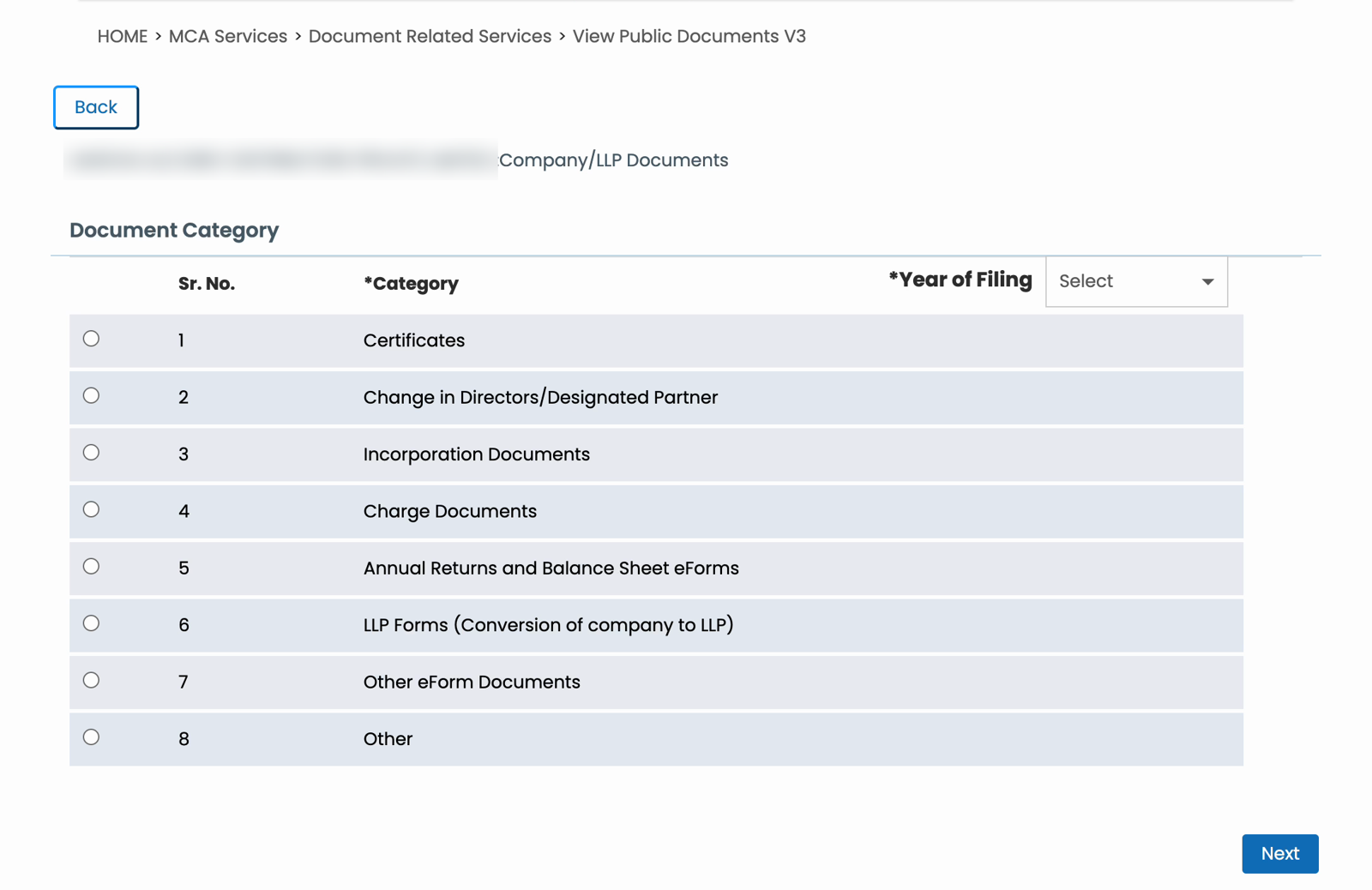
Task: Open MCA Services breadcrumb link
Action: [228, 36]
